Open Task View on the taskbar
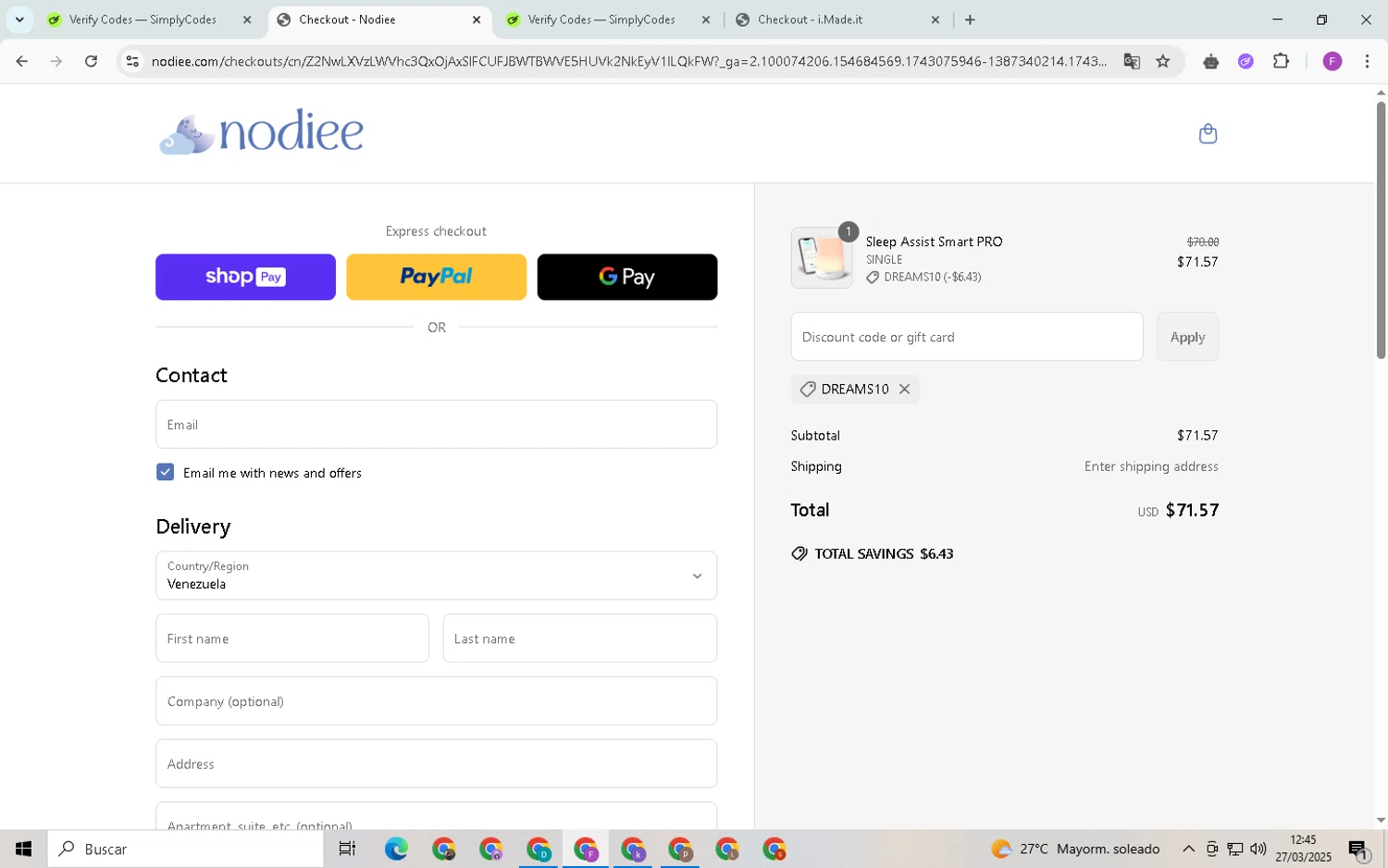The image size is (1388, 868). pyautogui.click(x=347, y=849)
